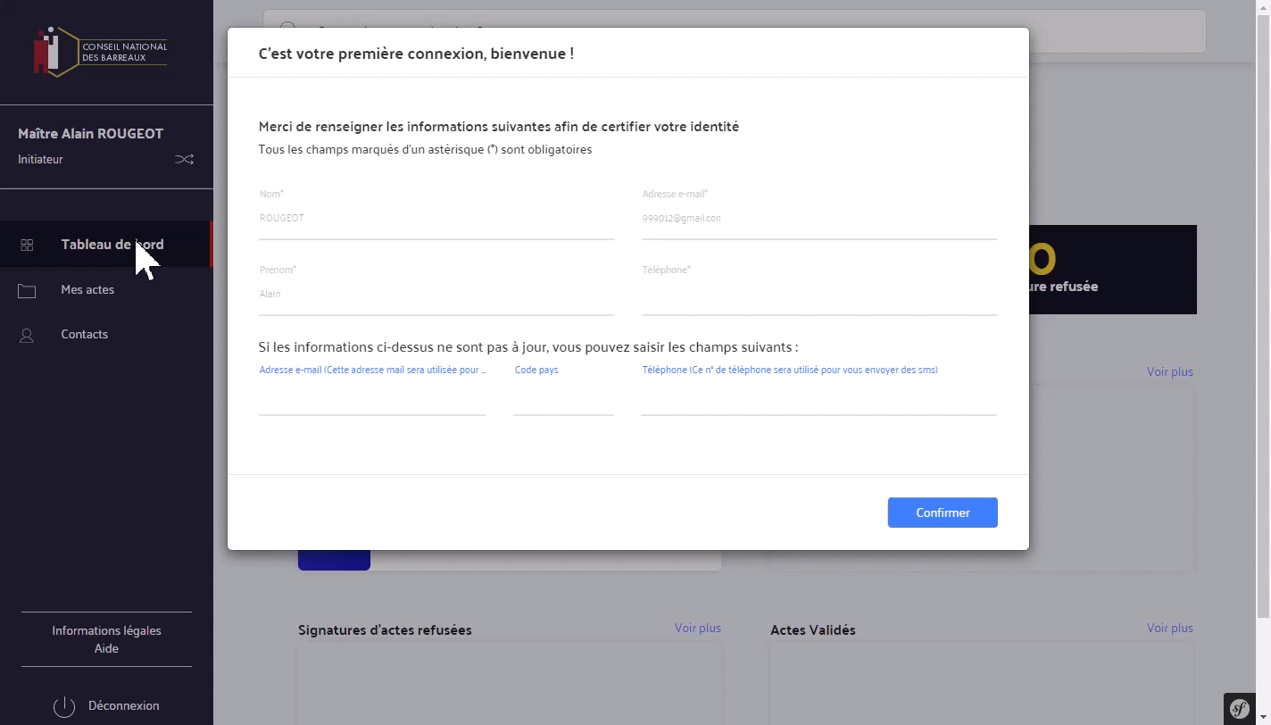Image resolution: width=1271 pixels, height=725 pixels.
Task: Click the replacement Adresse e-mail input
Action: tap(372, 398)
